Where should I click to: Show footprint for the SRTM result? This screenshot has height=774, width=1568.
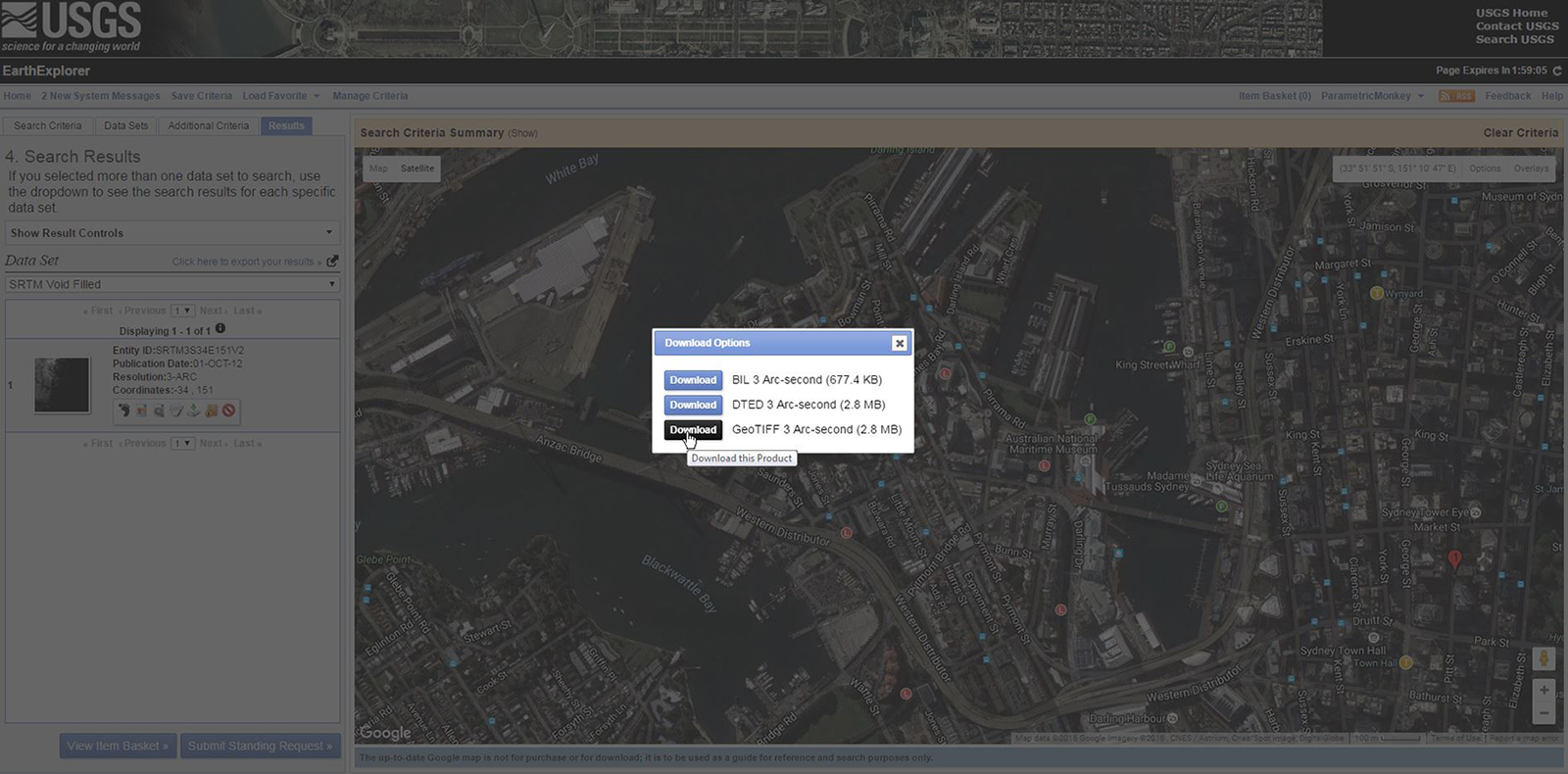pyautogui.click(x=123, y=411)
